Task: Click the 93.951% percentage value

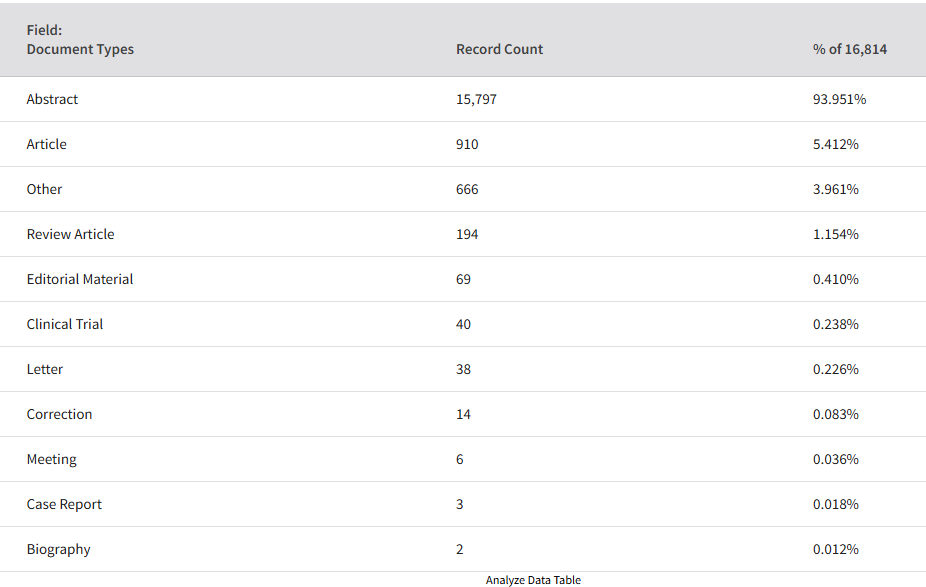Action: pos(839,99)
